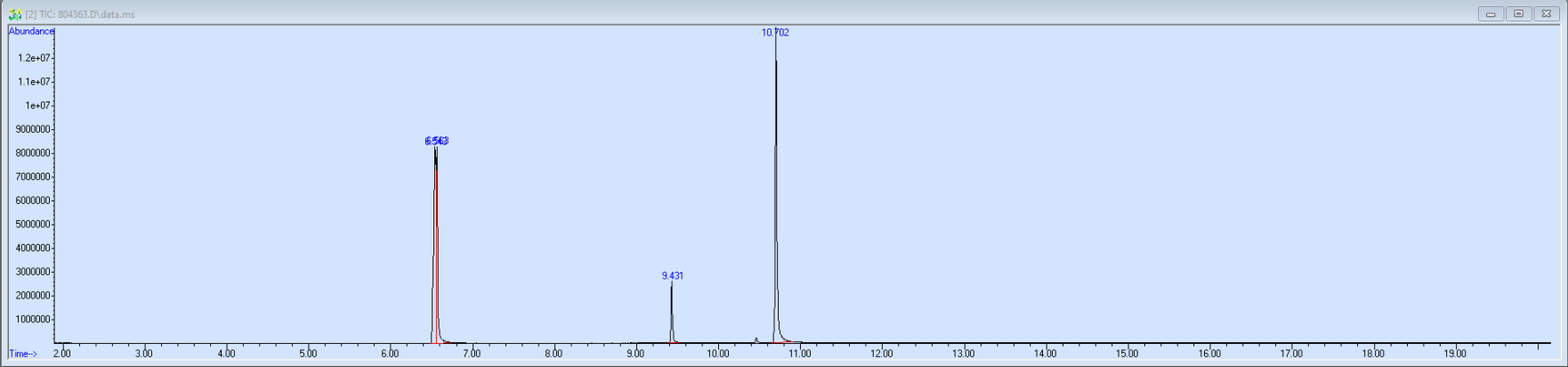Click the 8.00 time axis tick
1568x367 pixels.
tap(554, 354)
